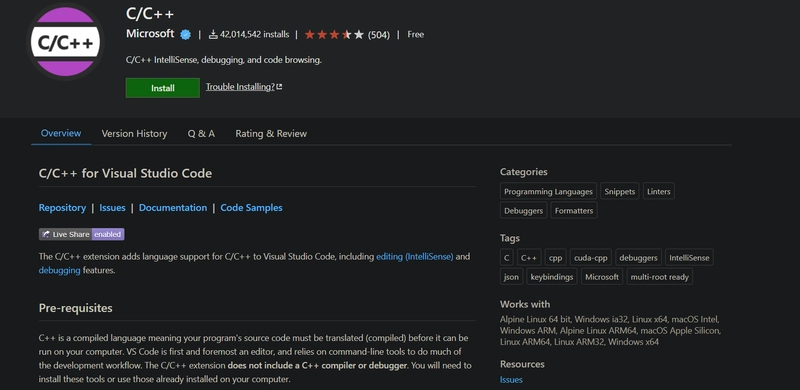
Task: Click the download installs icon
Action: [213, 35]
